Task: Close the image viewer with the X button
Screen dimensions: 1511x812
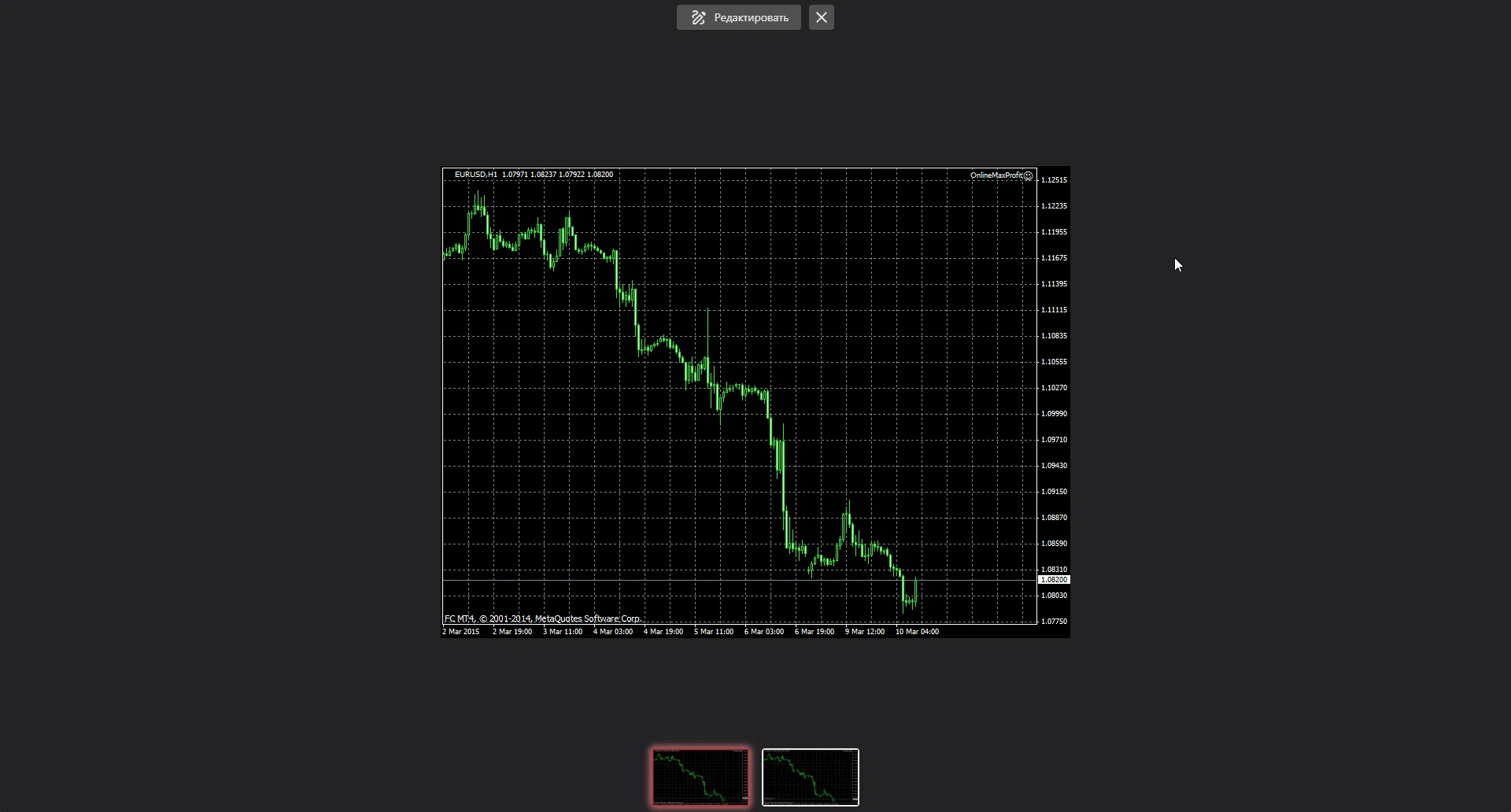Action: pyautogui.click(x=821, y=17)
